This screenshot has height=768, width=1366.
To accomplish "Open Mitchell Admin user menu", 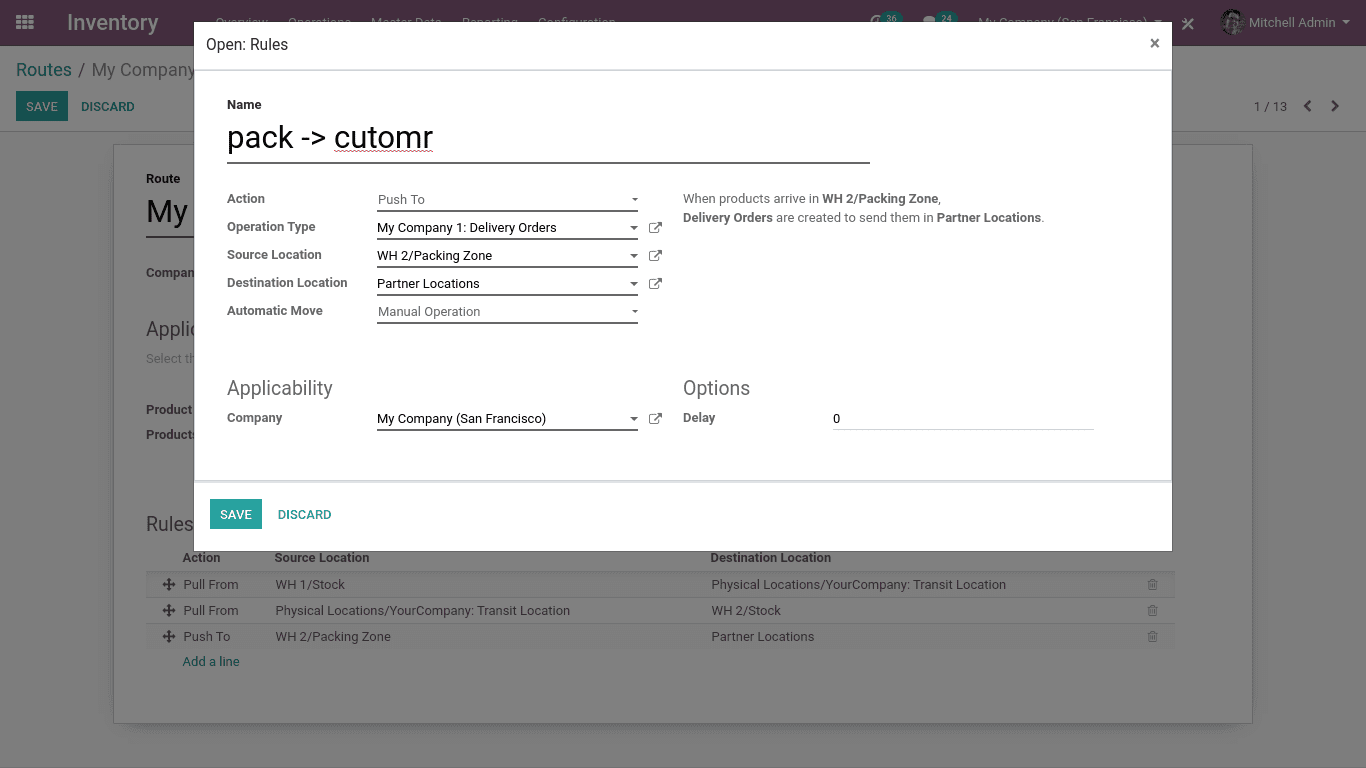I will [1284, 22].
